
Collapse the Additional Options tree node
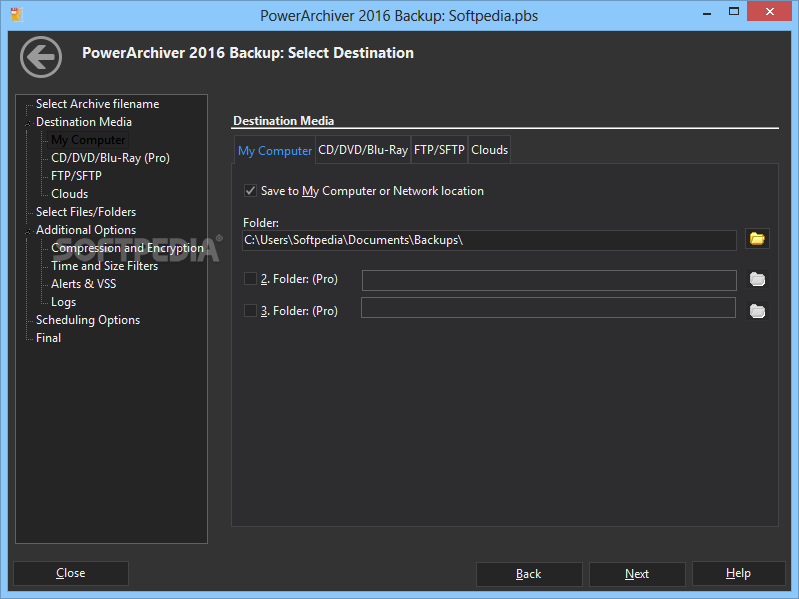click(x=28, y=231)
